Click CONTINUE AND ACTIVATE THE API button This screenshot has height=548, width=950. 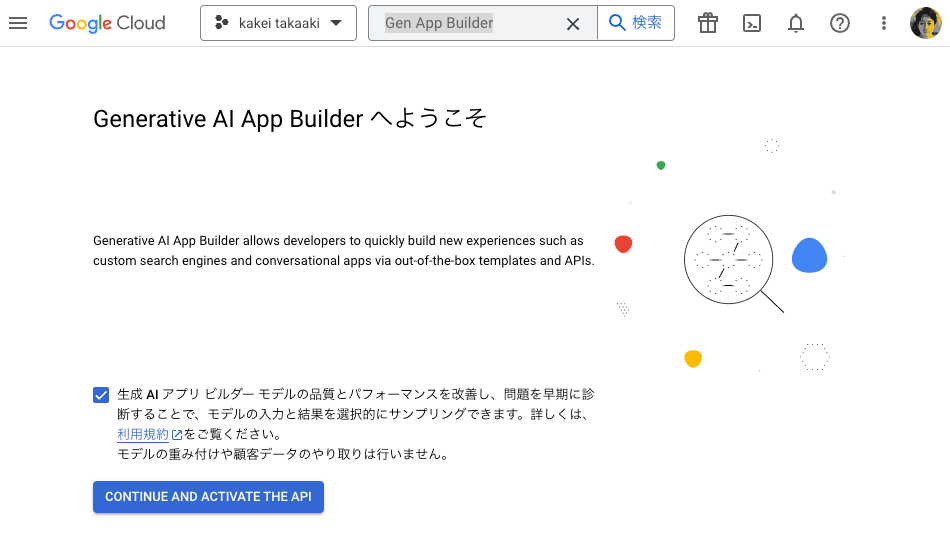click(208, 497)
